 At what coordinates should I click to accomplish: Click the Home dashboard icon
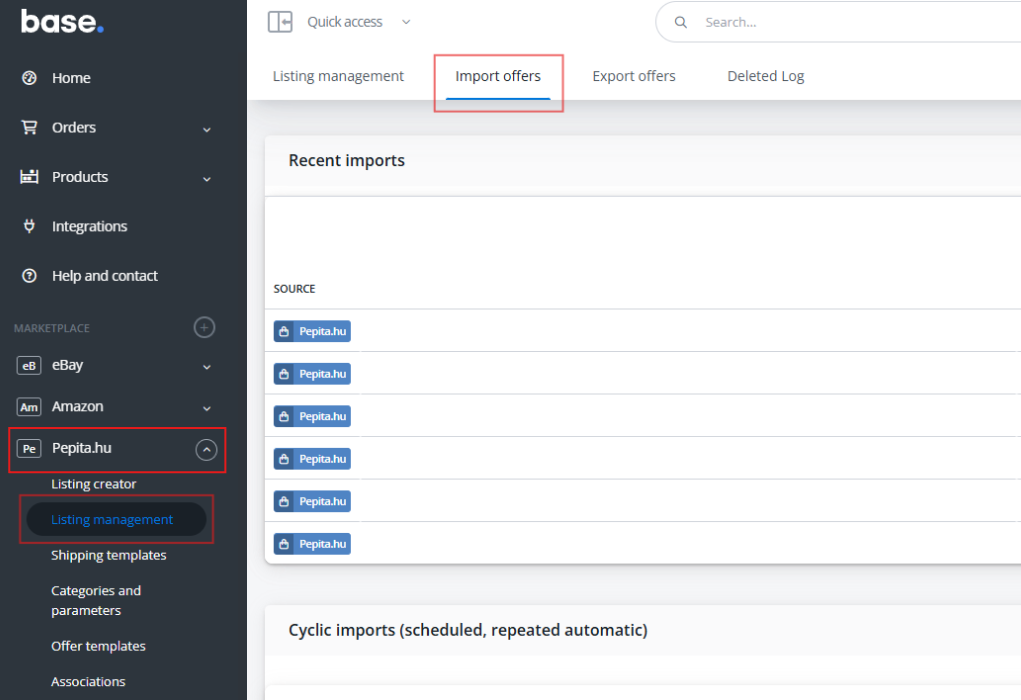[x=29, y=78]
